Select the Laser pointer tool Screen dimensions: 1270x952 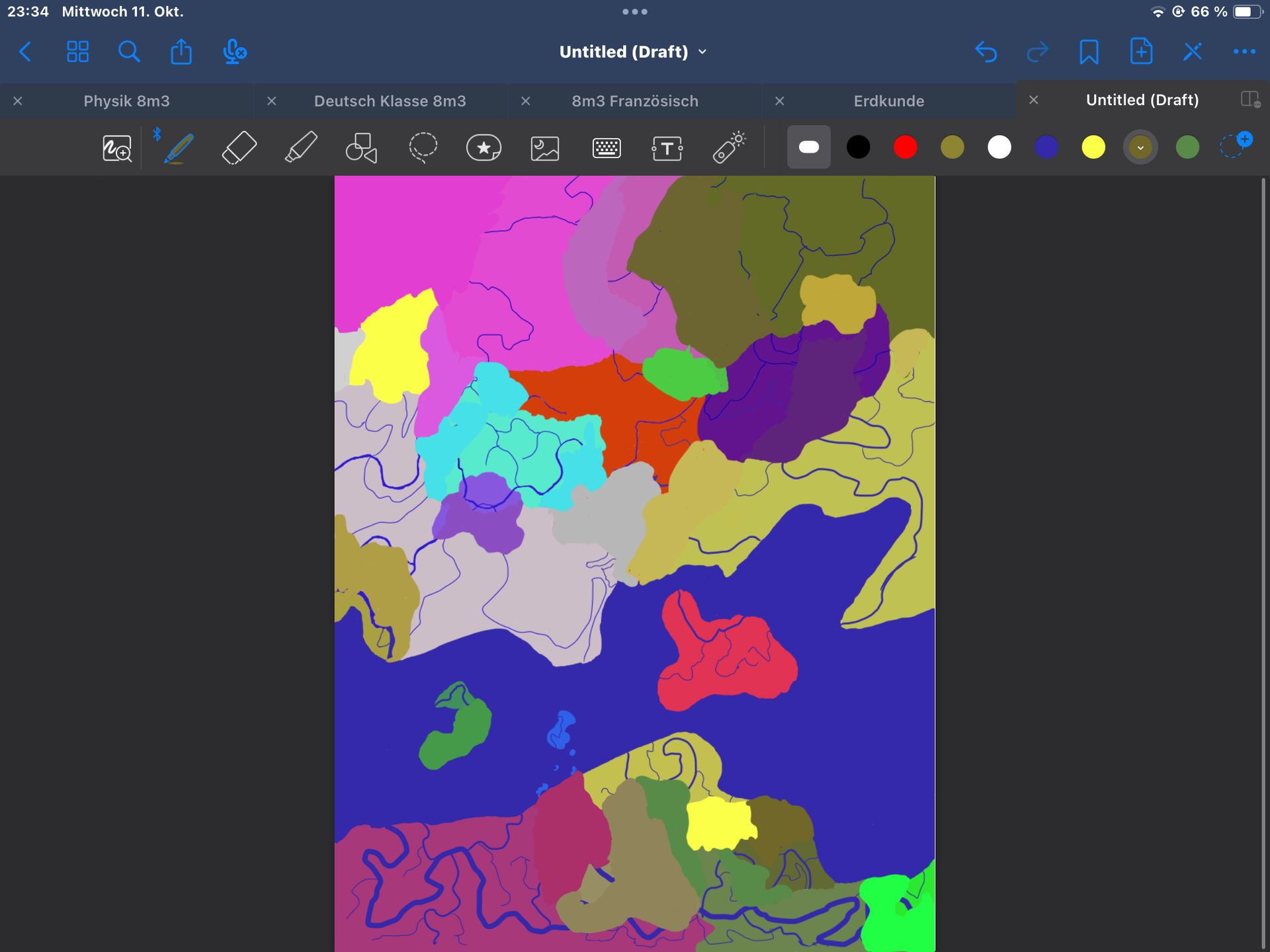pyautogui.click(x=729, y=147)
